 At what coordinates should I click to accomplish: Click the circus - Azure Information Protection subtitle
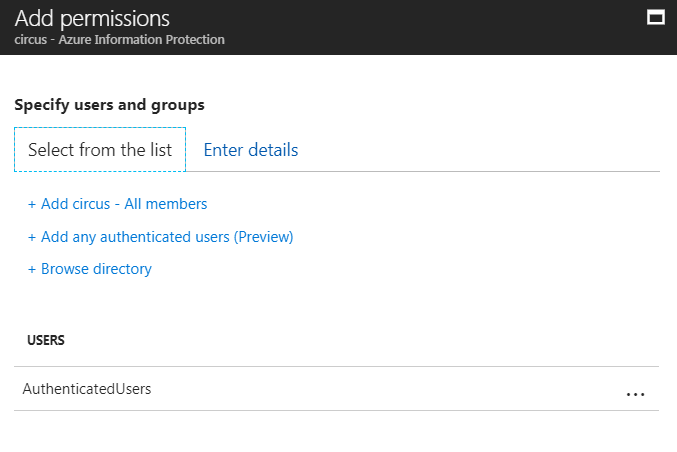point(119,40)
